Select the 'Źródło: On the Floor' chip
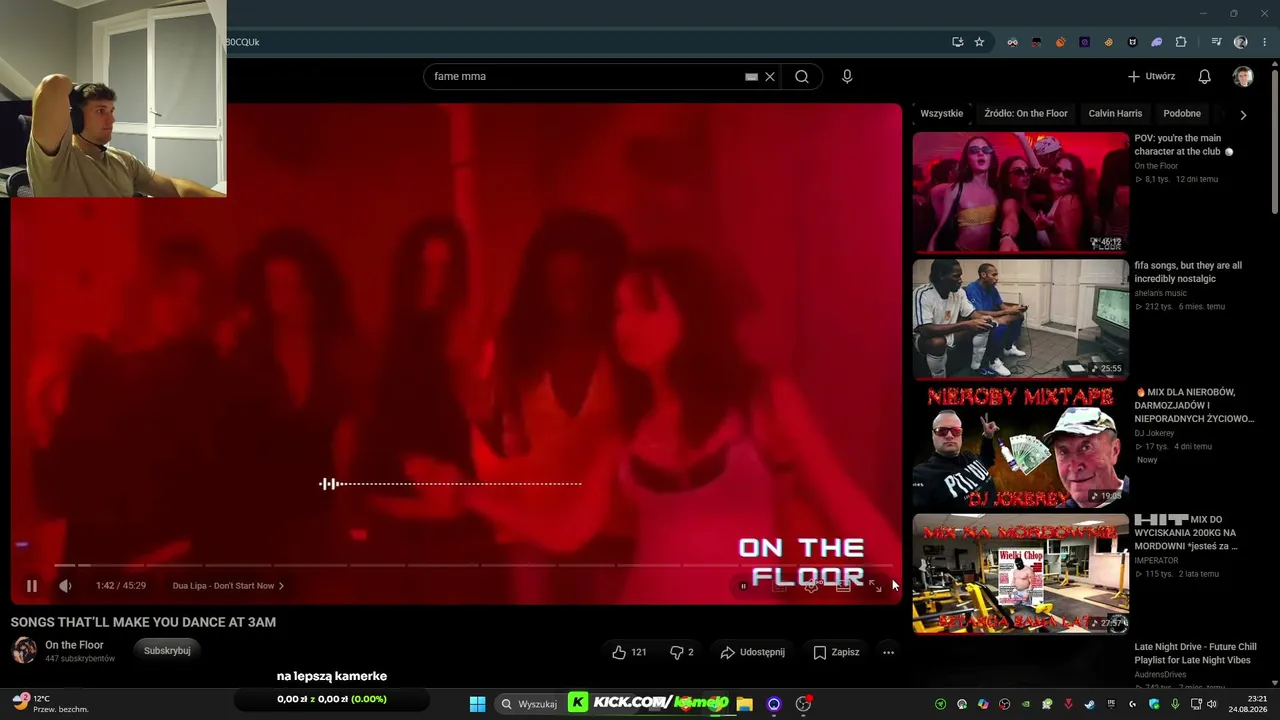The width and height of the screenshot is (1280, 720). (1026, 114)
